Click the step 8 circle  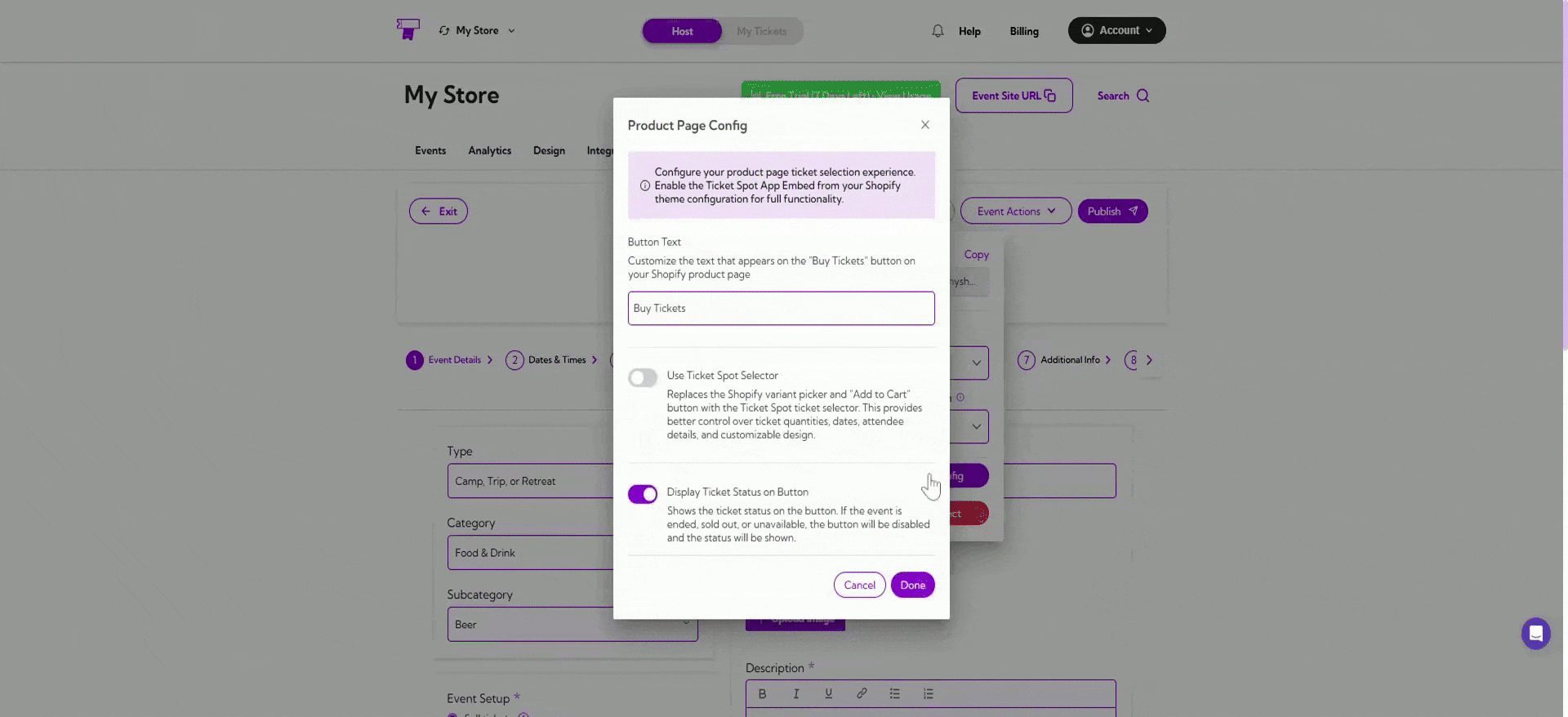[1132, 360]
